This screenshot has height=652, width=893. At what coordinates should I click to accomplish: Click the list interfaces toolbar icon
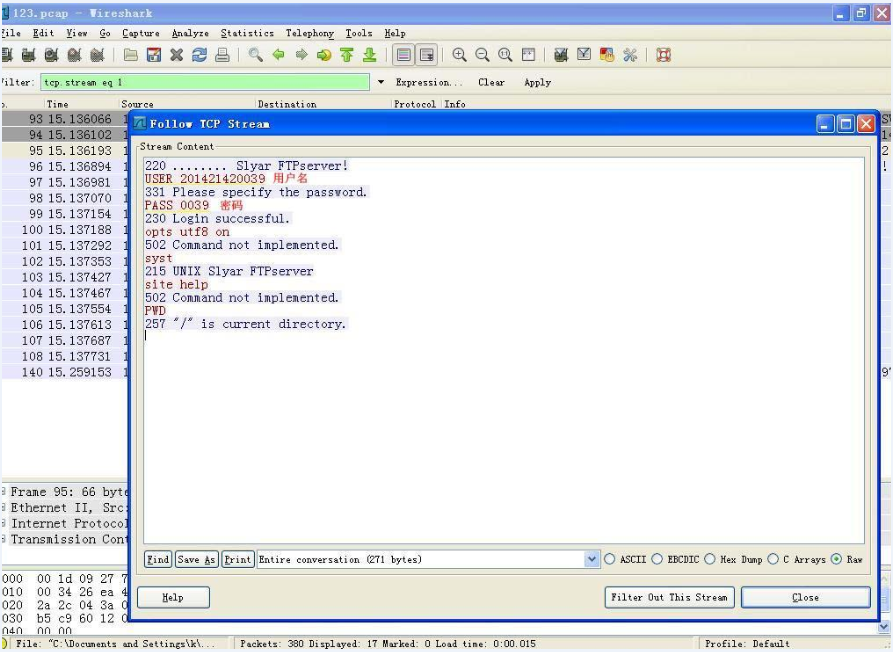[7, 55]
